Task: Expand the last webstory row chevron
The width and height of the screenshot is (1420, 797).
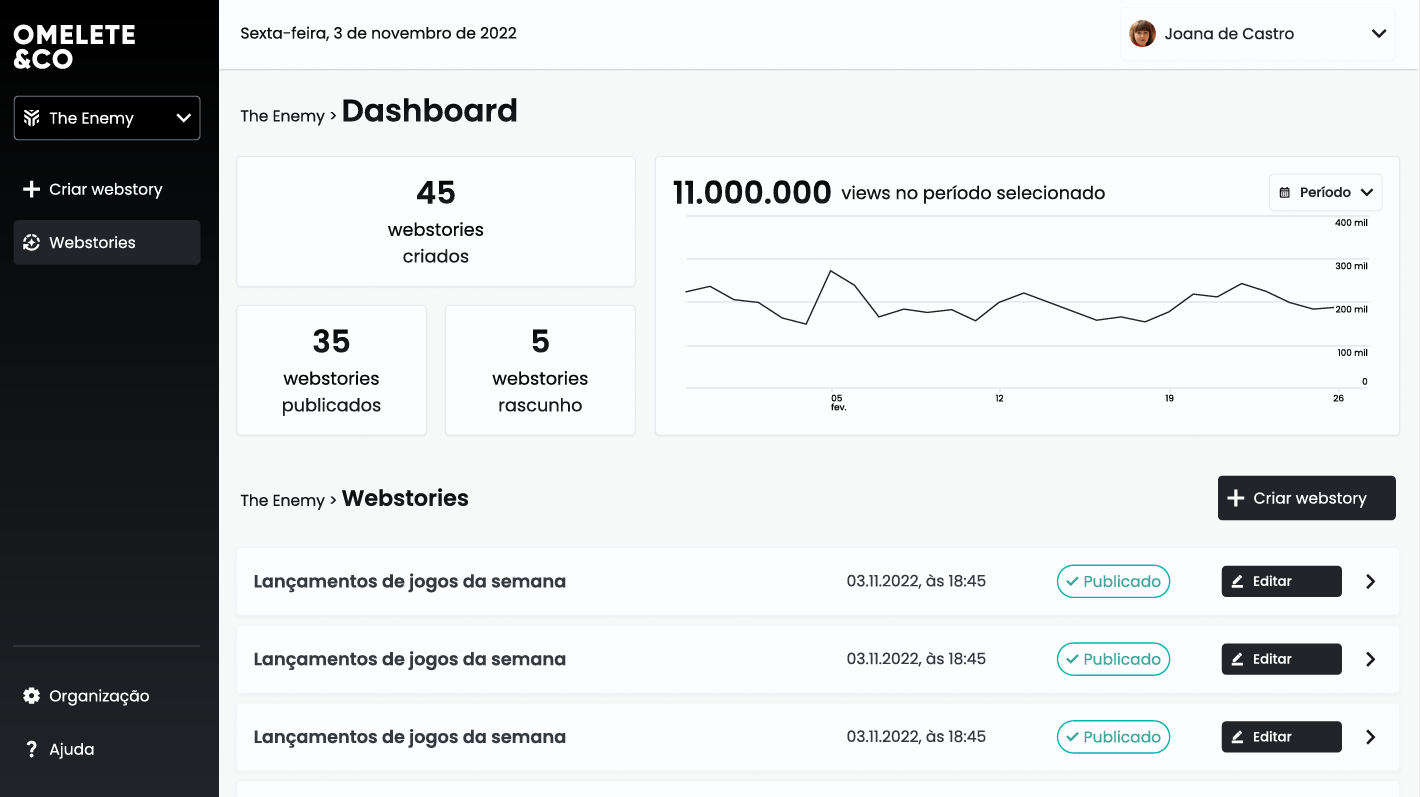Action: coord(1371,737)
